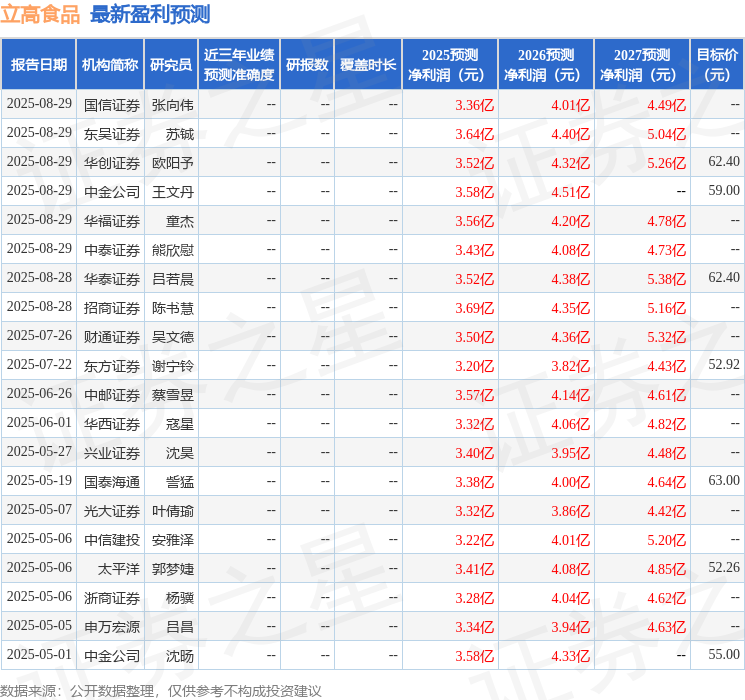Click the 近三年业绩预测准确度 column header

coord(239,65)
